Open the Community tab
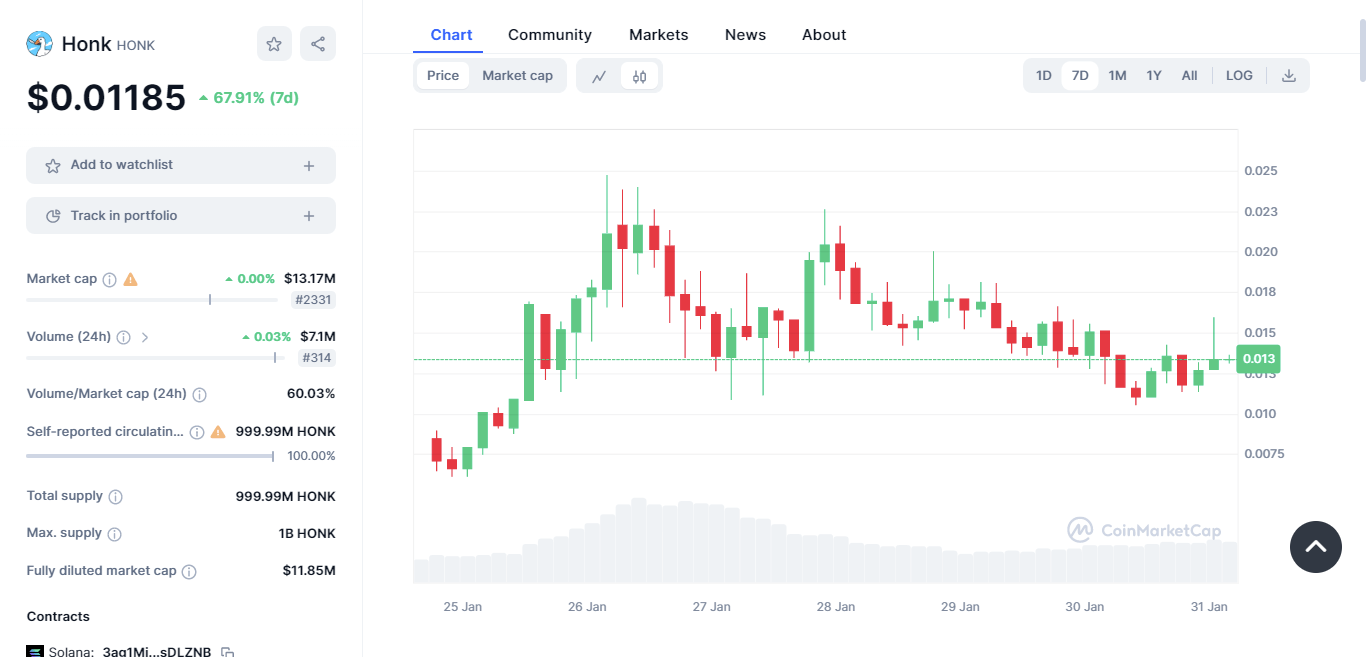Screen dimensions: 1366x657 click(550, 35)
